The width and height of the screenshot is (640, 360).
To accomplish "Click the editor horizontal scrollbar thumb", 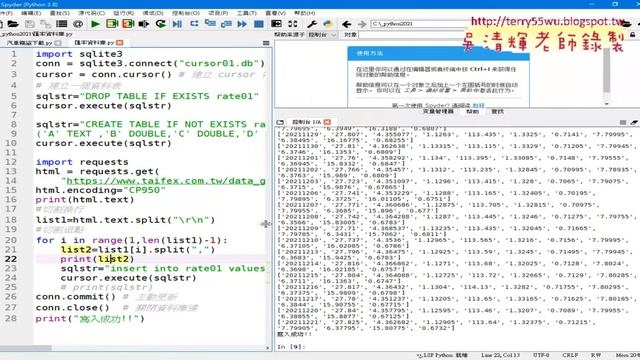I will point(26,348).
